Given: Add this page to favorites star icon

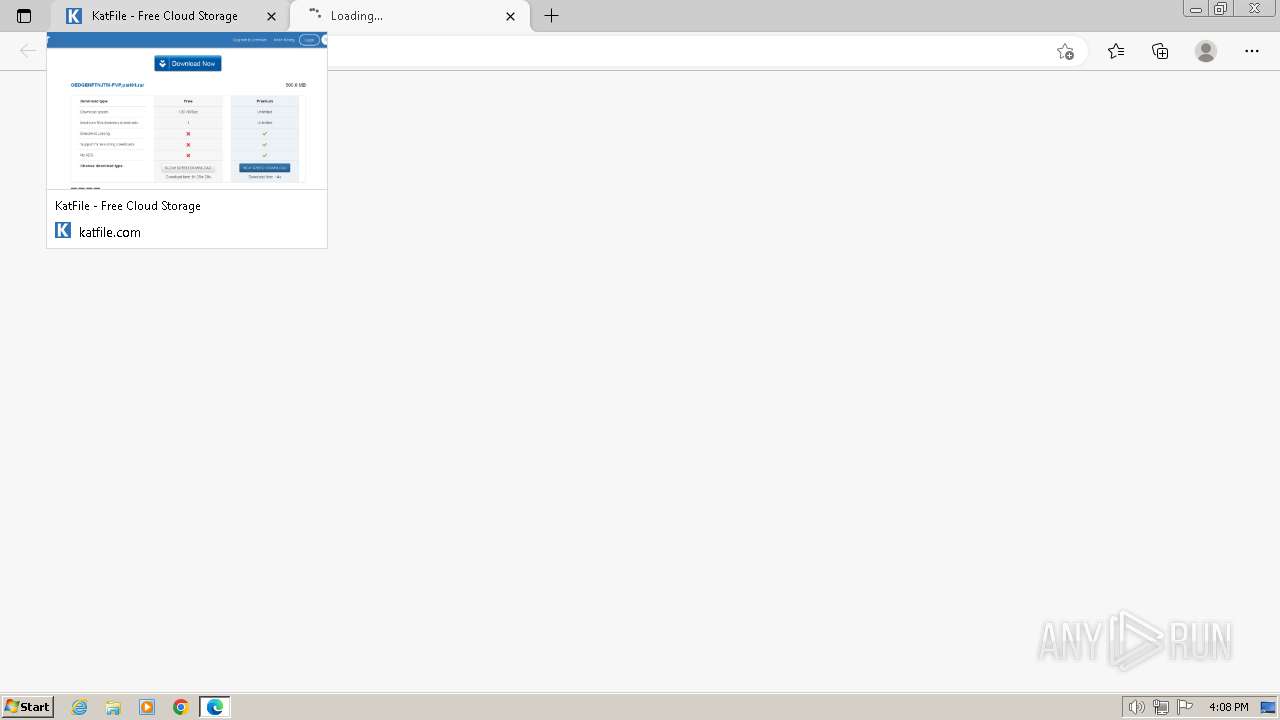Looking at the screenshot, I should coord(1065,51).
